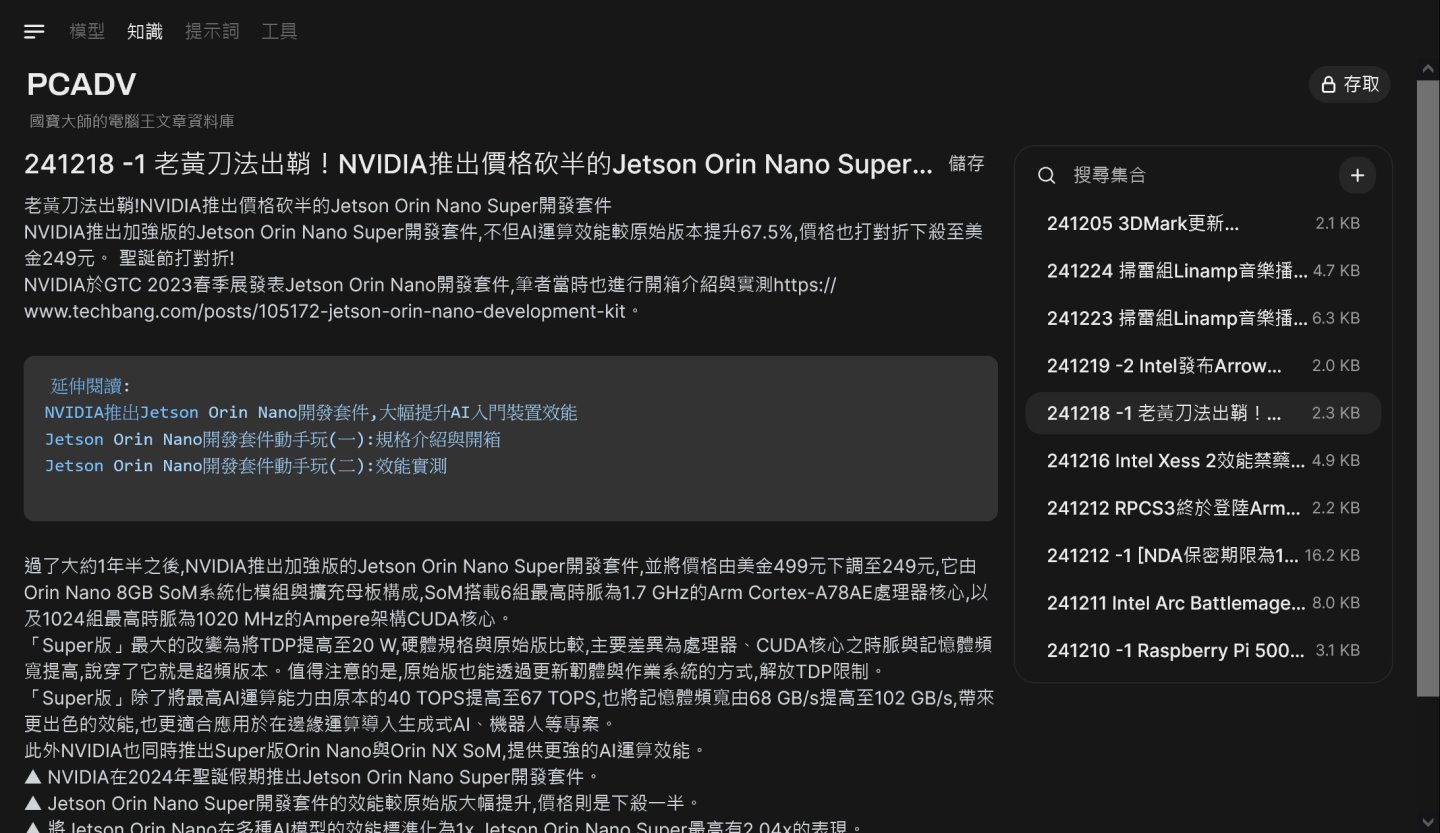
Task: Click the document title 241218 -1 heading
Action: 478,164
